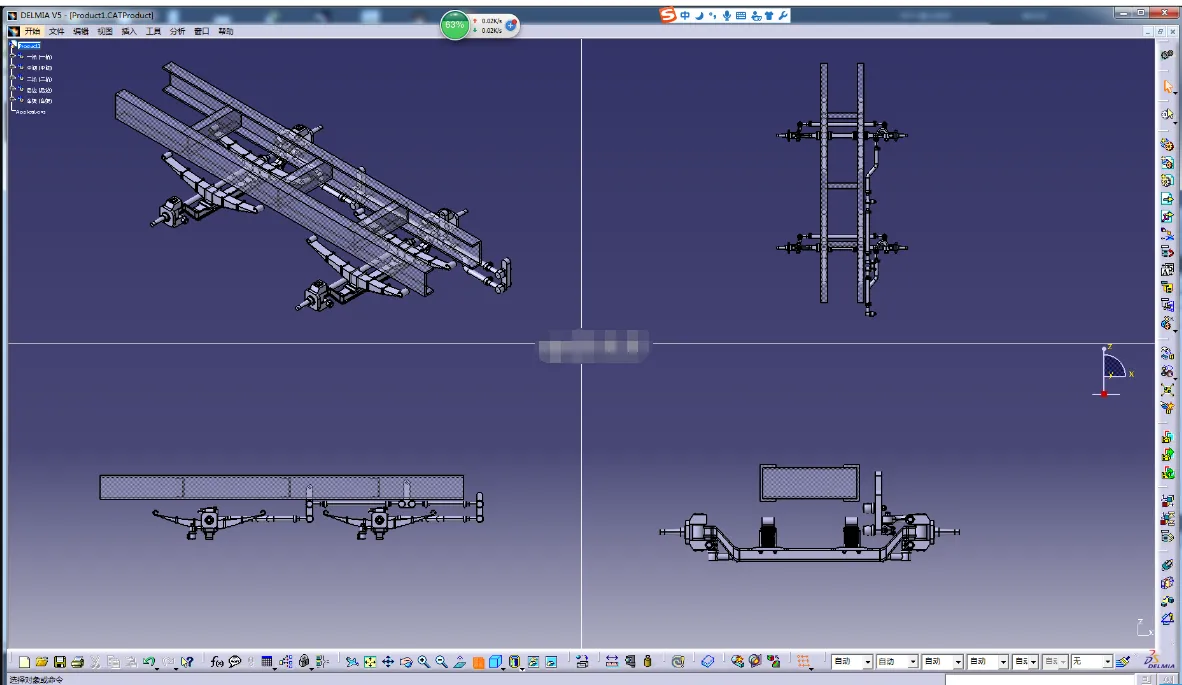The image size is (1182, 685).
Task: Click the New document icon
Action: tap(24, 662)
